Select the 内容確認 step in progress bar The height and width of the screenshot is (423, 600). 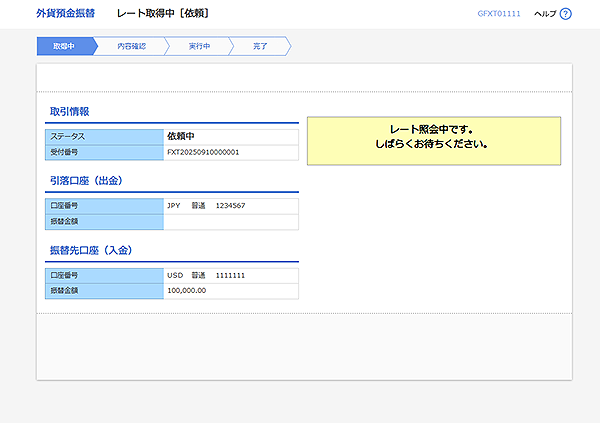point(131,46)
